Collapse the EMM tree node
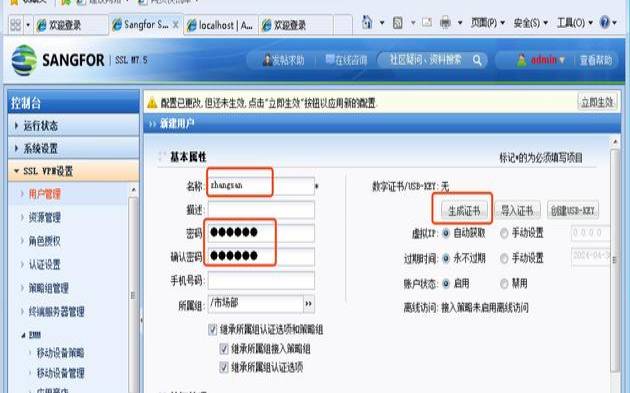Screen dimensions: 630x393 coord(23,335)
